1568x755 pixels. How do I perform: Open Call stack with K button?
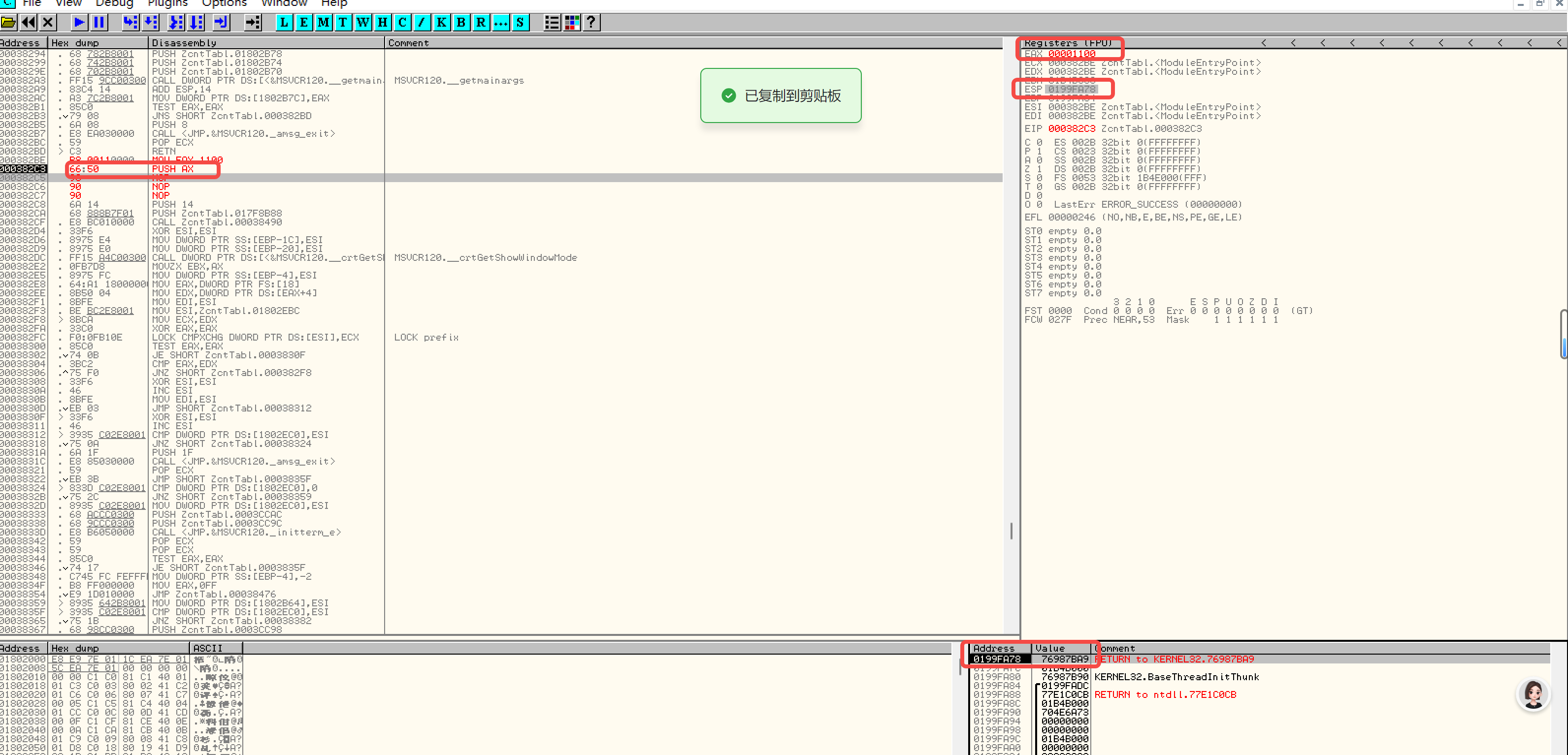(442, 23)
